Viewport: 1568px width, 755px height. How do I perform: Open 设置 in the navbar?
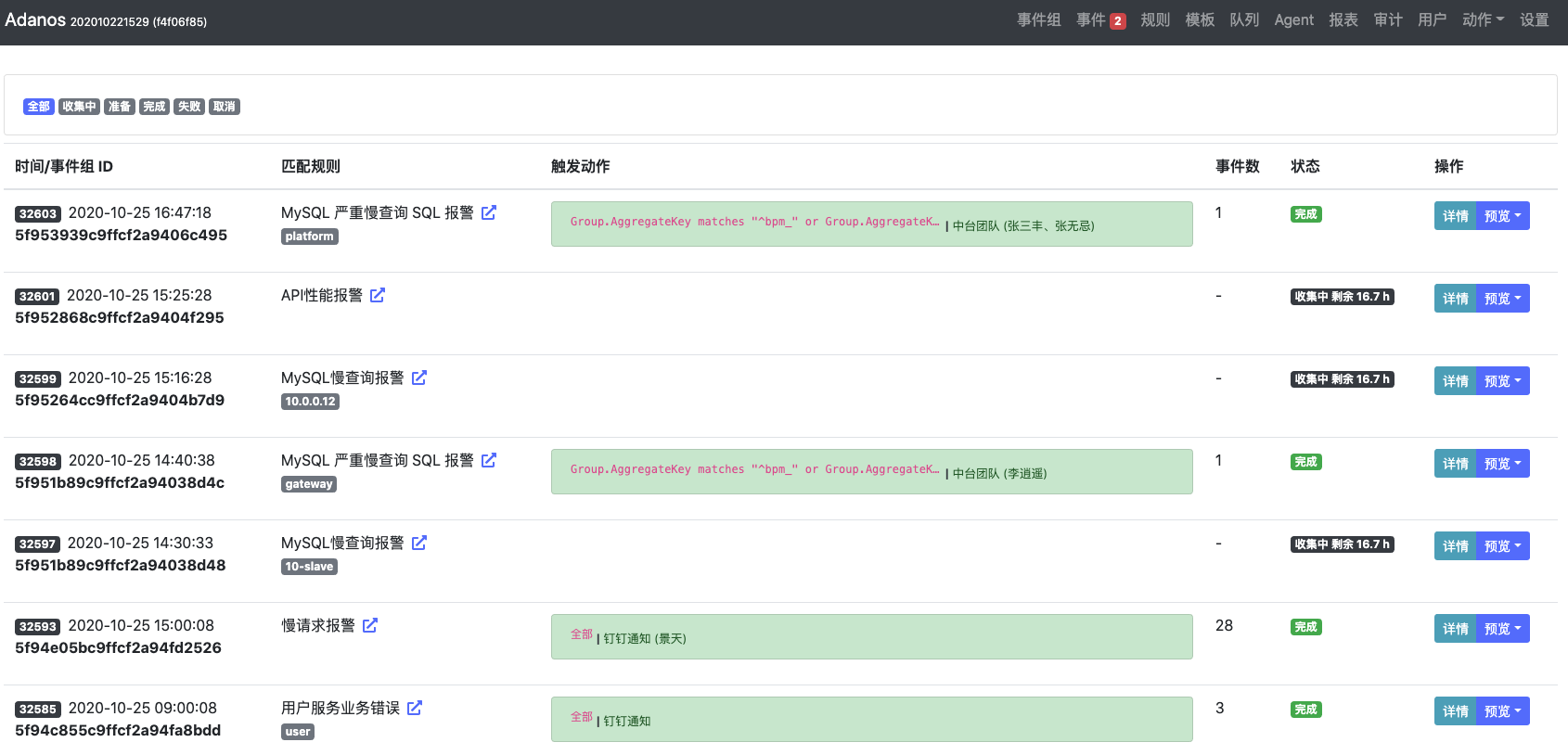1535,20
